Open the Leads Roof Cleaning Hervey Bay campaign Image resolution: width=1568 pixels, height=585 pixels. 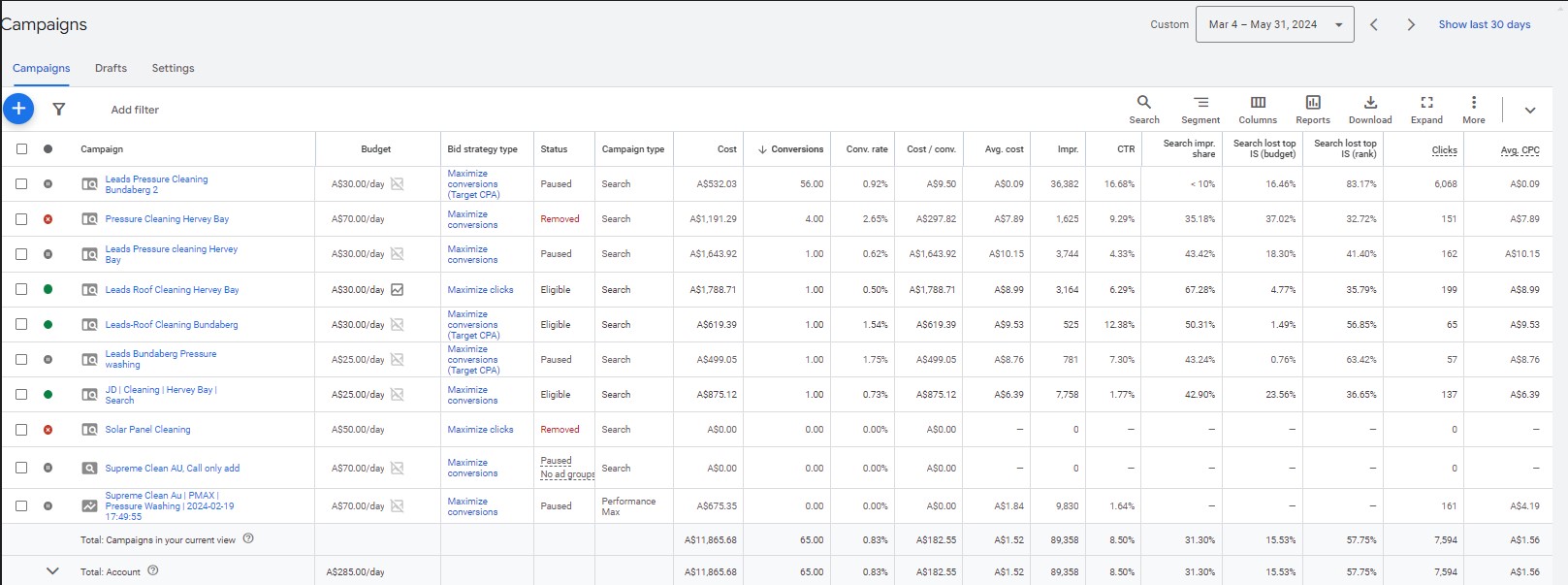point(172,290)
